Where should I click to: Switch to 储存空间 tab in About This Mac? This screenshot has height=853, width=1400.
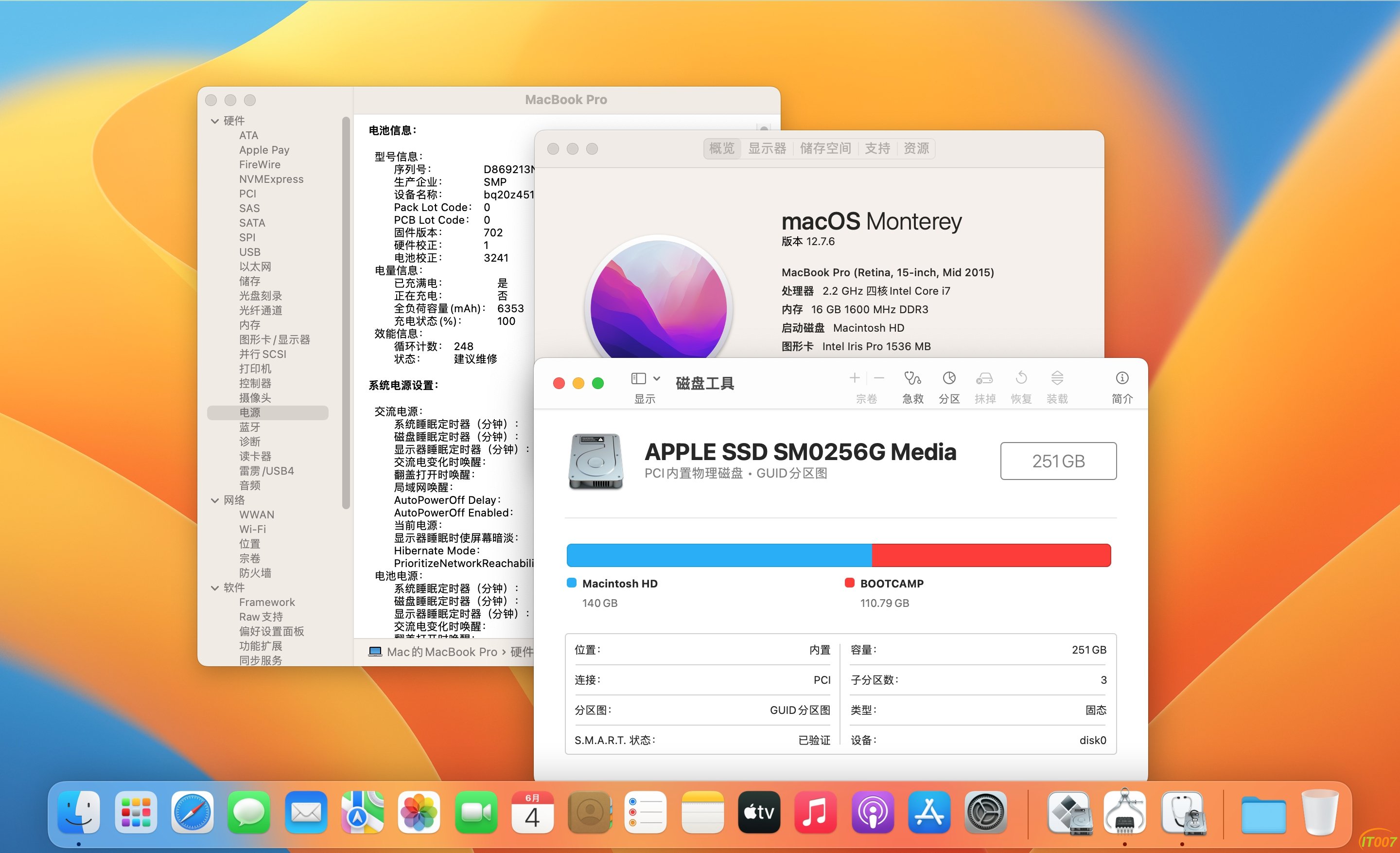825,148
